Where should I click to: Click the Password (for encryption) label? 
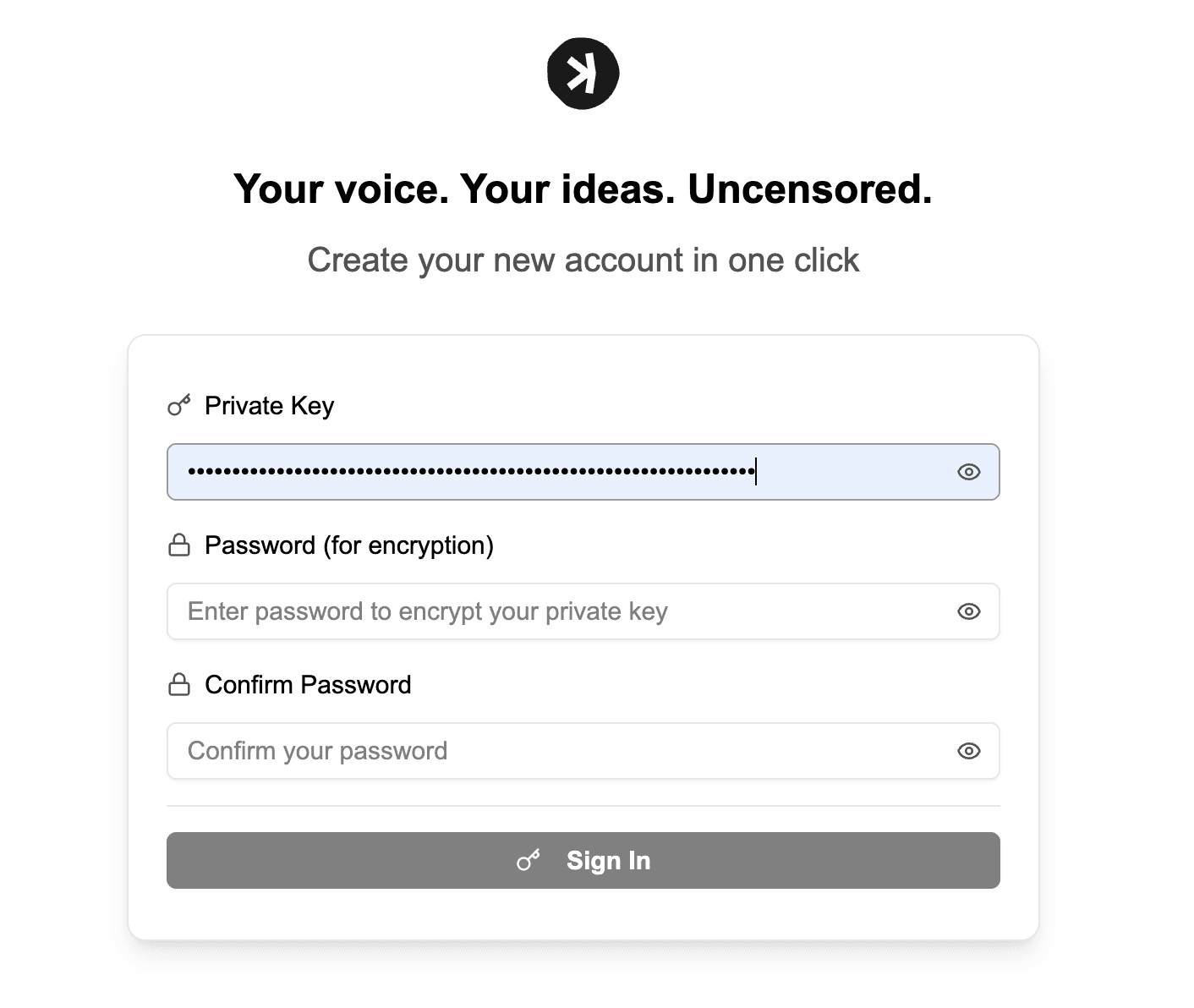point(348,545)
